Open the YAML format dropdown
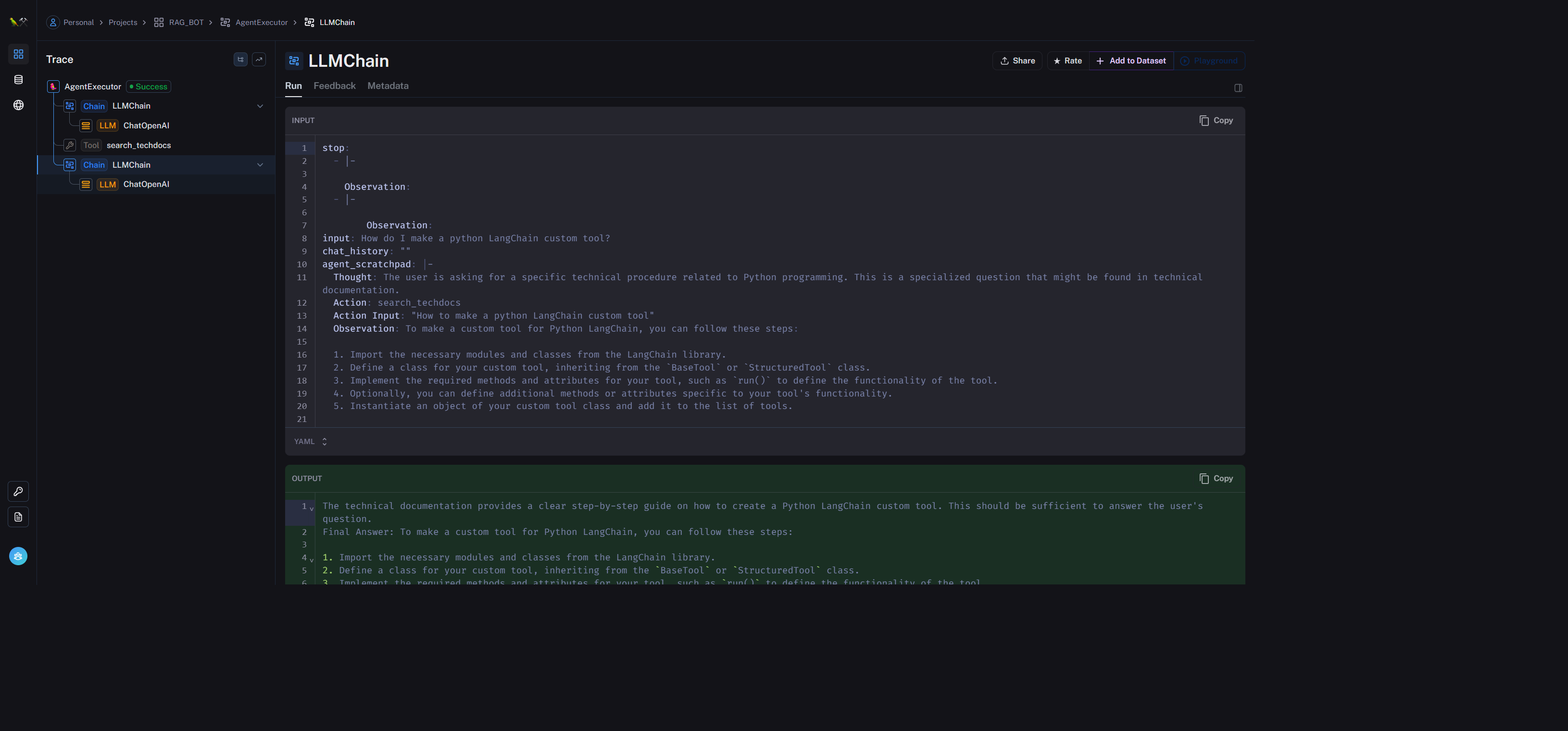Viewport: 1568px width, 731px height. click(x=311, y=442)
